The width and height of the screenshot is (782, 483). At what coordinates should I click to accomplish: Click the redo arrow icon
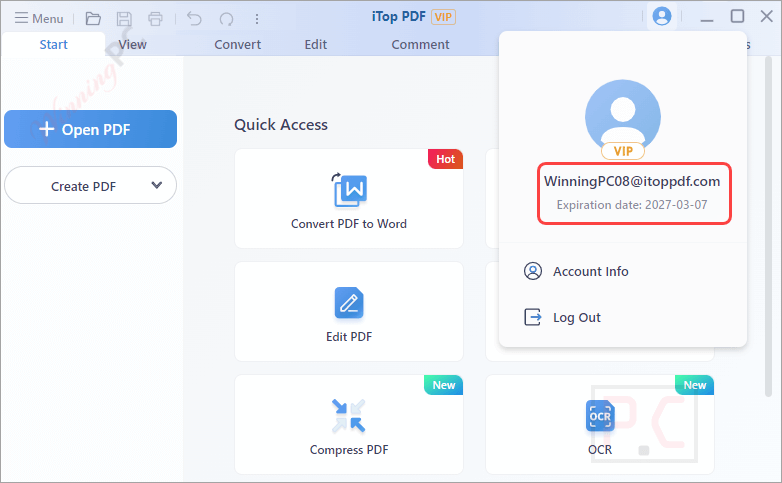tap(226, 19)
